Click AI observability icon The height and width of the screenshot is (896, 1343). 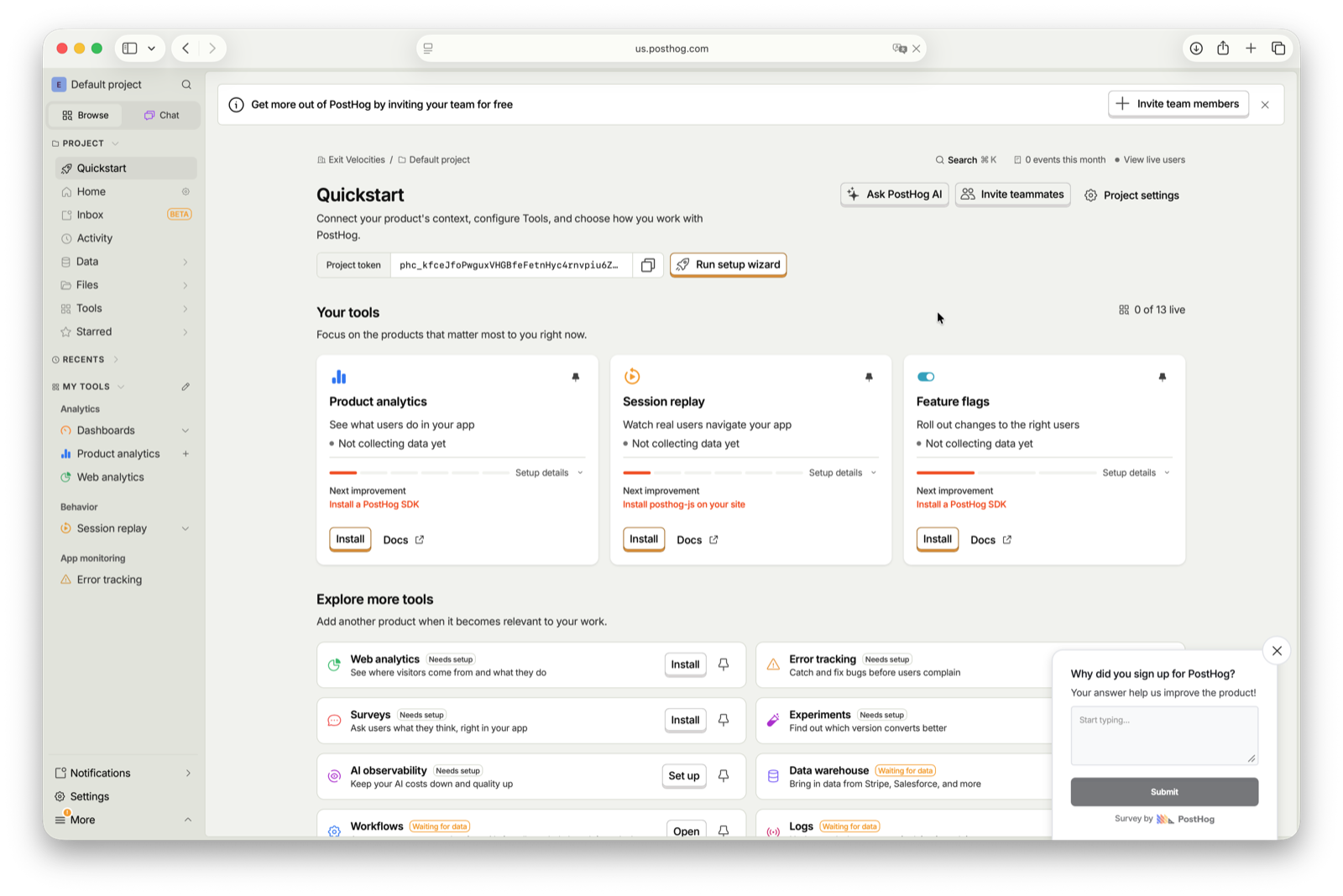334,776
